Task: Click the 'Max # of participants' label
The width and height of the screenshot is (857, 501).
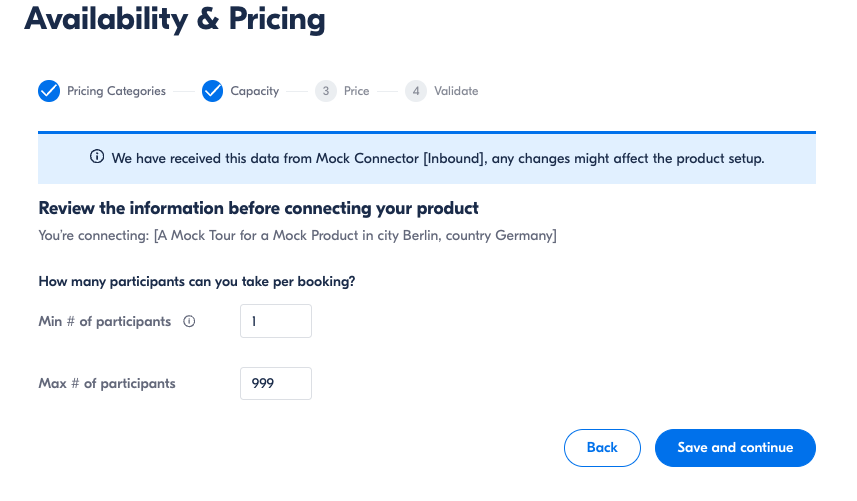Action: (107, 383)
